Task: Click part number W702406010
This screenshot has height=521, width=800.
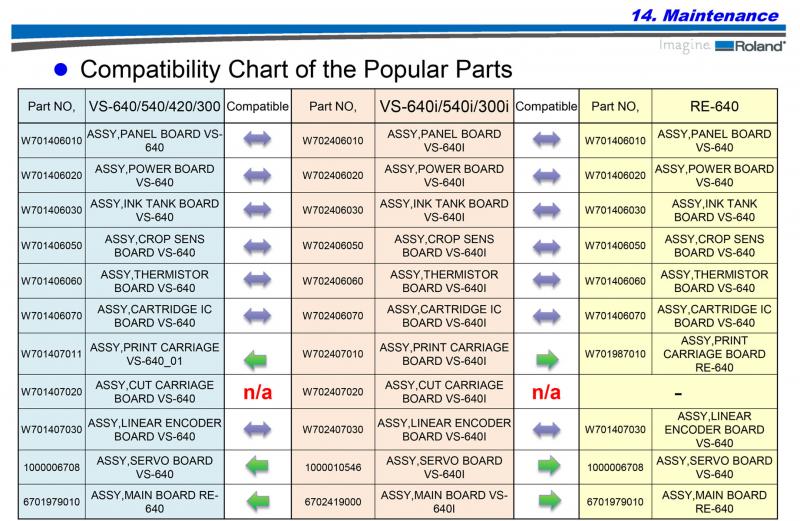Action: (333, 140)
